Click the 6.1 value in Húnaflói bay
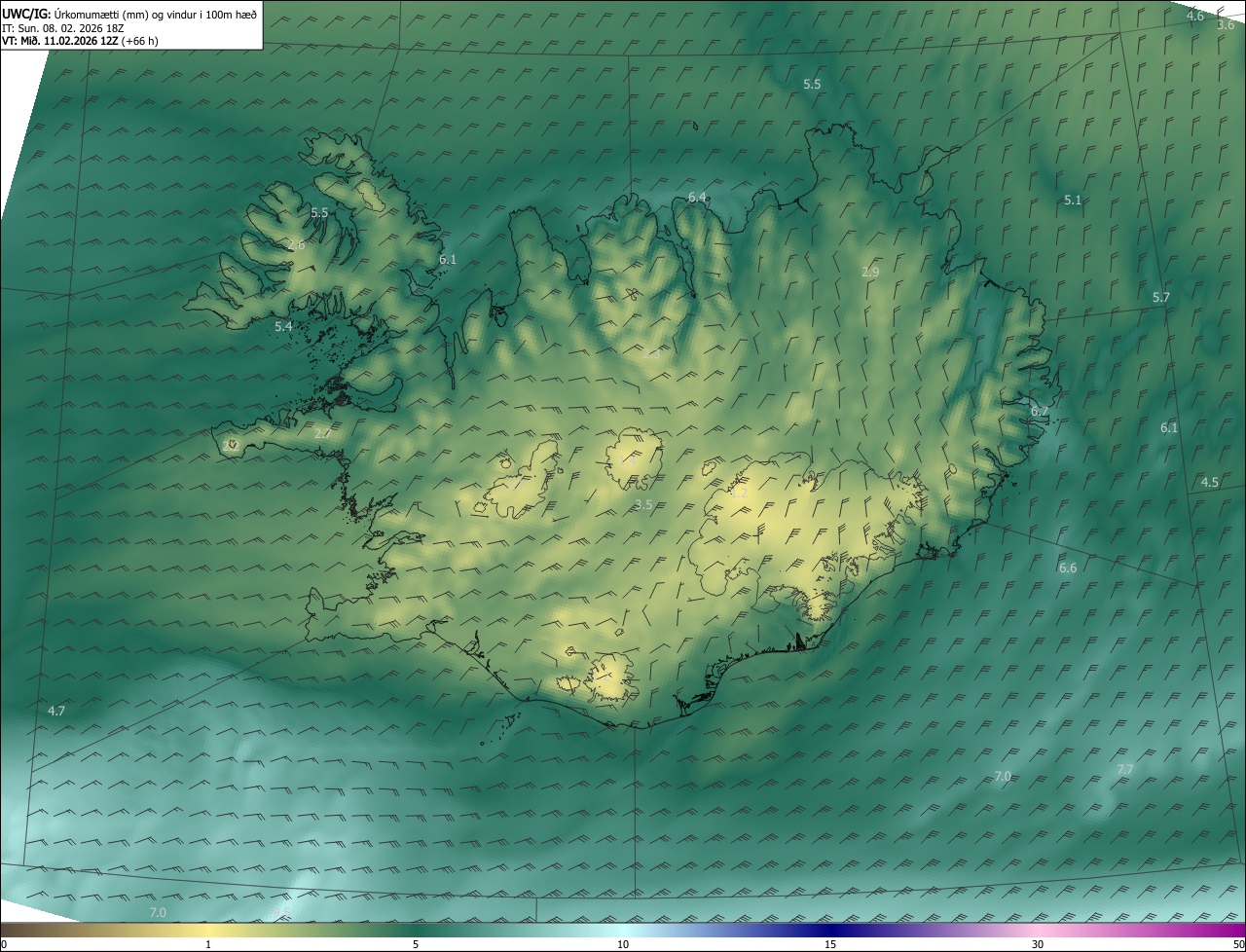 click(447, 259)
